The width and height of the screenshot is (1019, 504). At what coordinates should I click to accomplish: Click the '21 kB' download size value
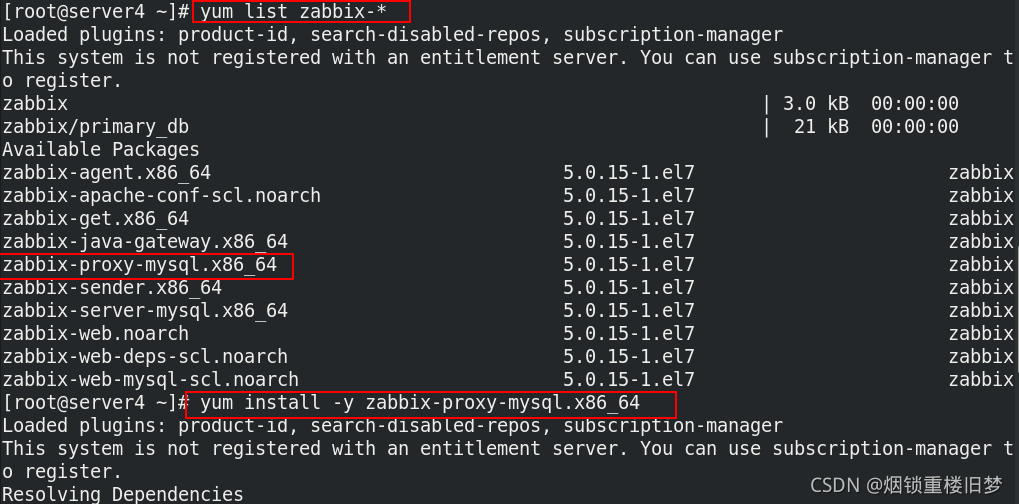(821, 127)
